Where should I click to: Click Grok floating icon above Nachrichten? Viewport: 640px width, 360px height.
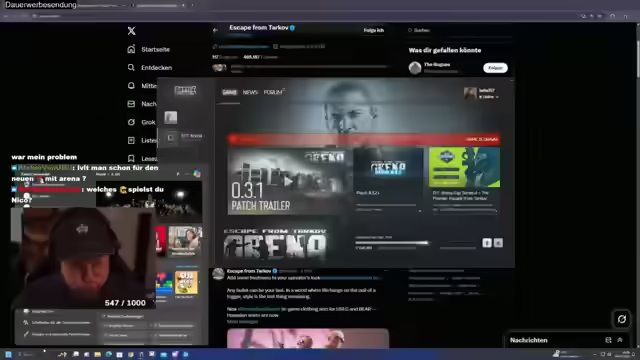(x=622, y=319)
